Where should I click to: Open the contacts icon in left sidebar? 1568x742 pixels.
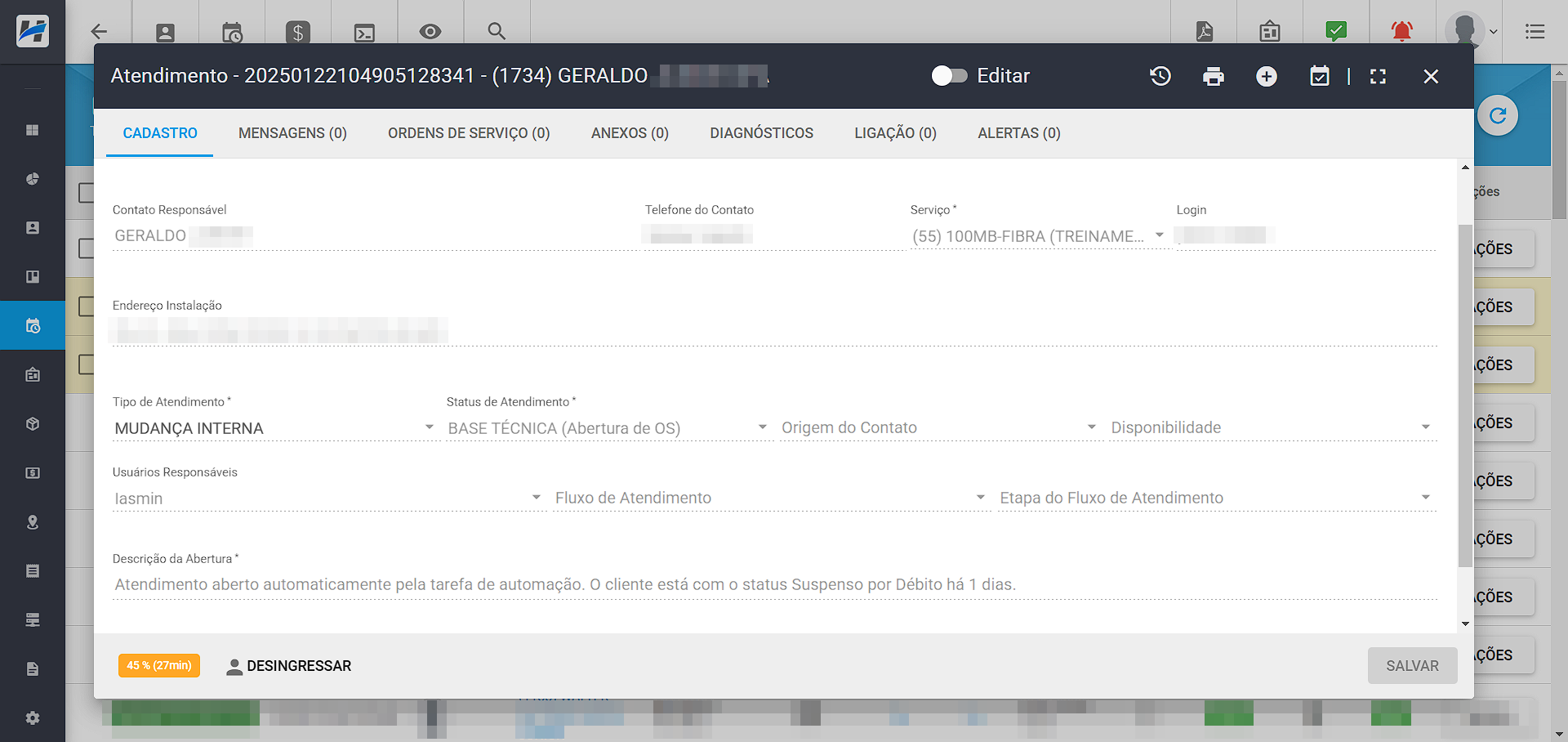pyautogui.click(x=33, y=228)
